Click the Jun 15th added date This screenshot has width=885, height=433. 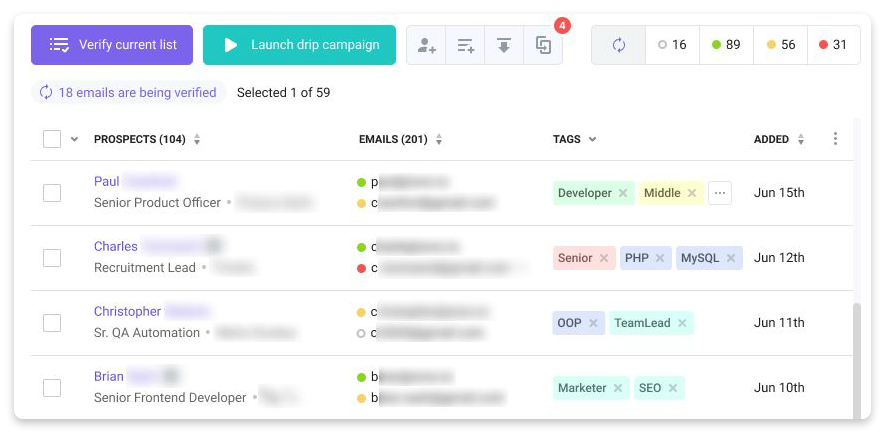point(779,193)
